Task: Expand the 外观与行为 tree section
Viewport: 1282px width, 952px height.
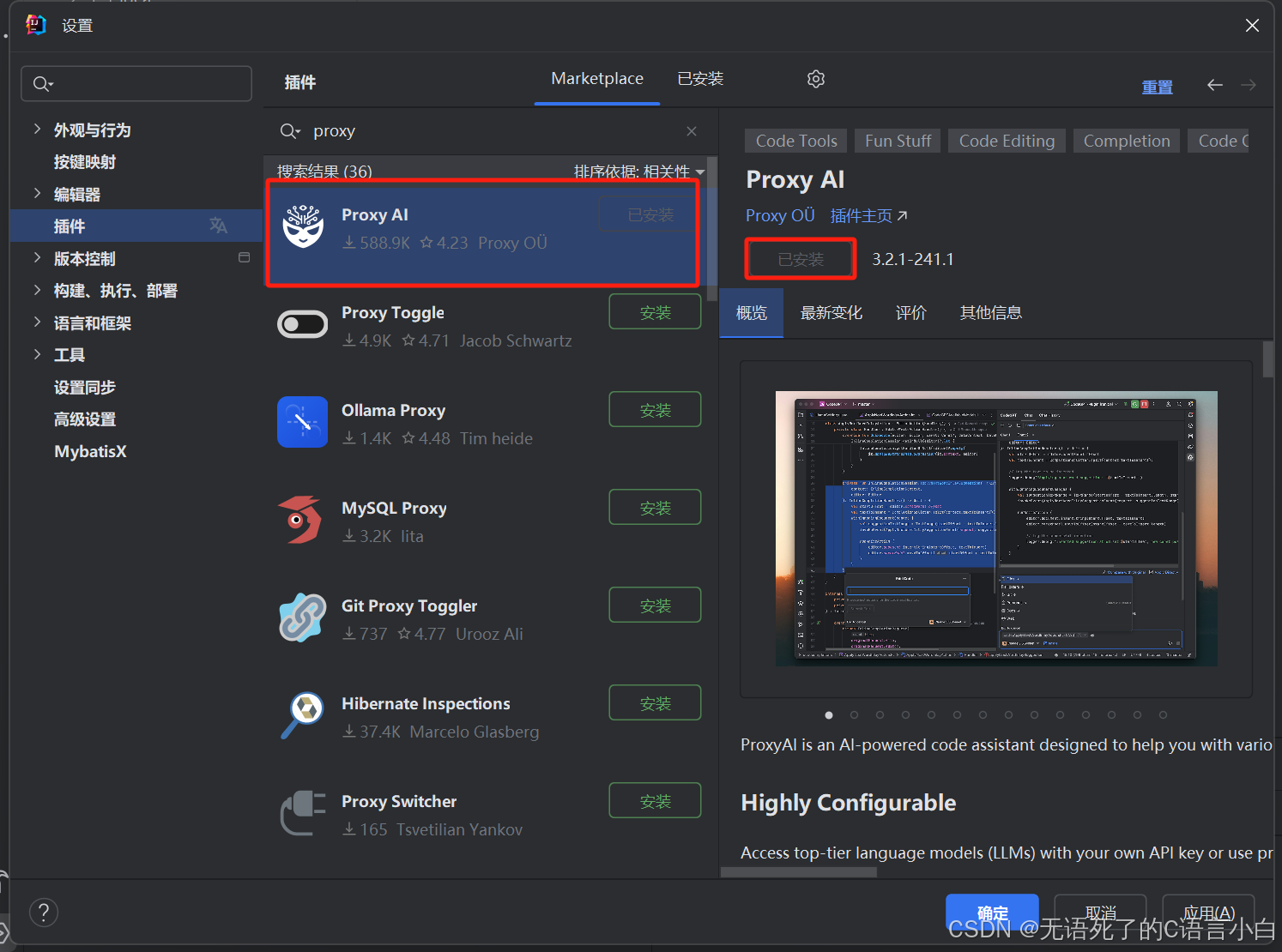Action: point(37,129)
